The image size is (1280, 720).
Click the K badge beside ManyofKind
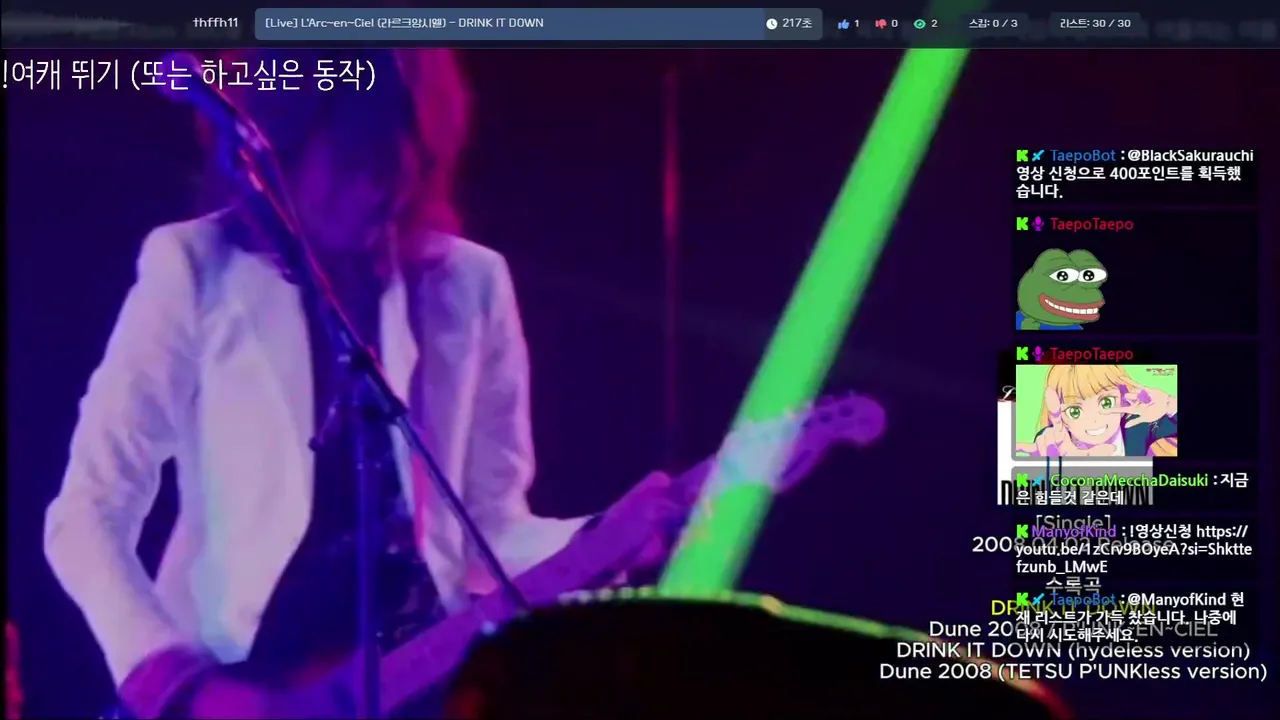tap(1022, 532)
